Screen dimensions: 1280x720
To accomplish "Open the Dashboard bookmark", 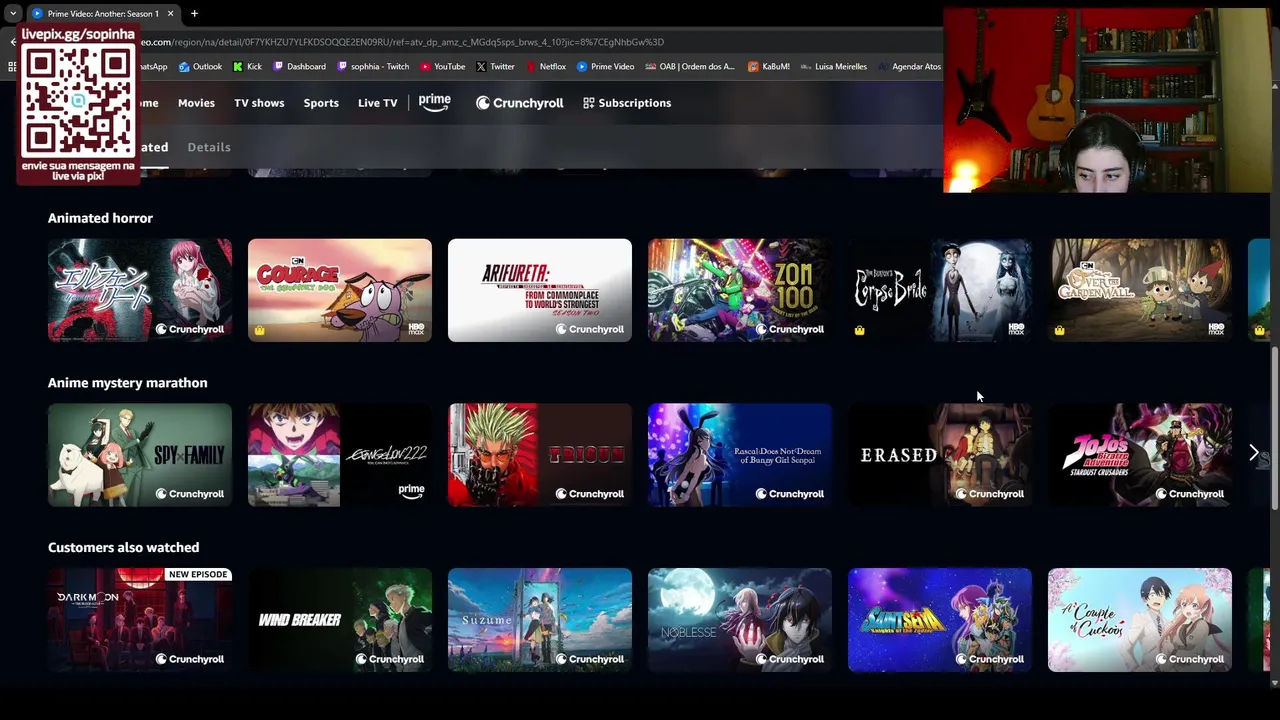I will click(x=299, y=67).
